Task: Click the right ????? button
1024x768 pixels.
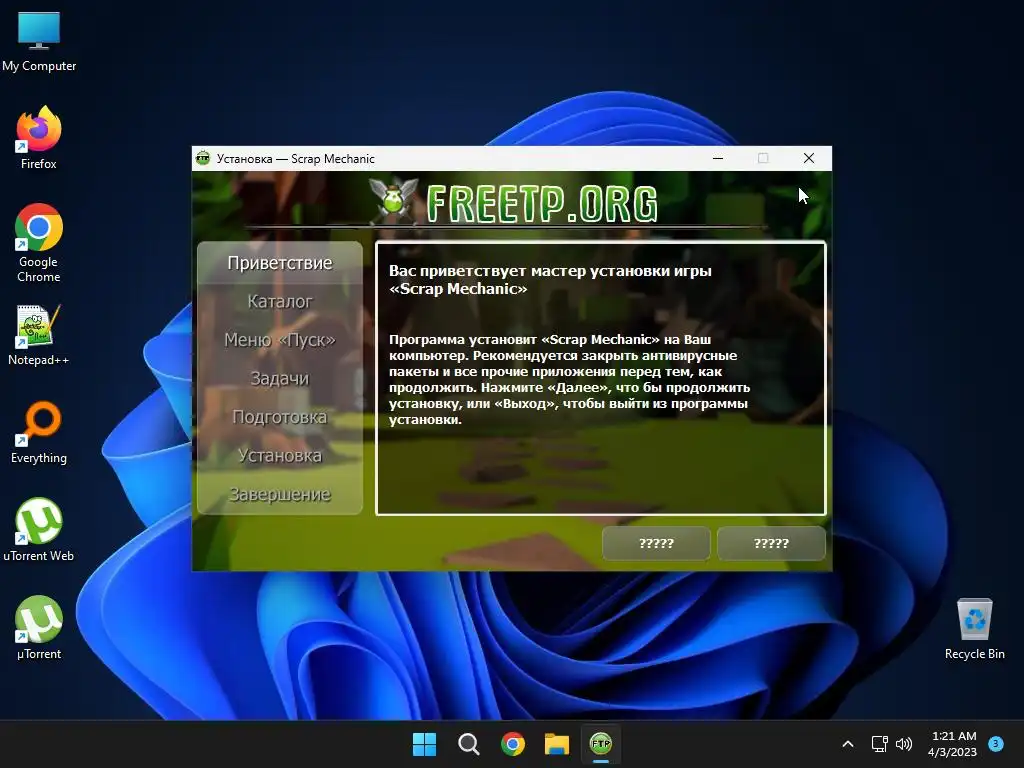Action: (x=771, y=543)
